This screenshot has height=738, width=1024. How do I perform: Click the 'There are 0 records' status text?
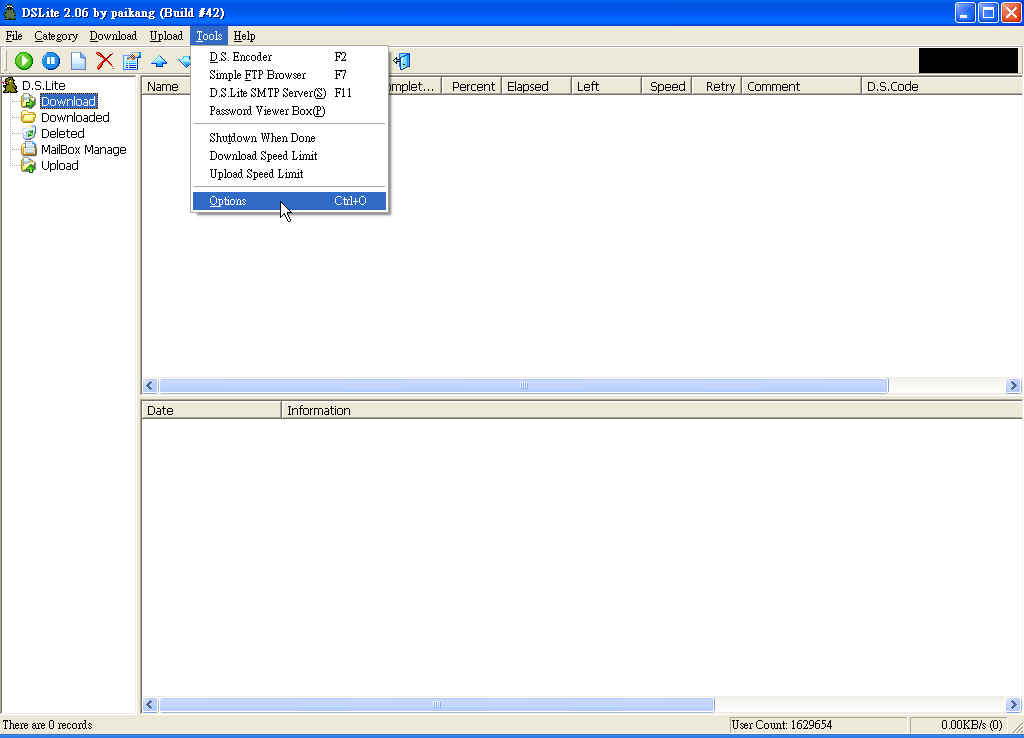47,725
